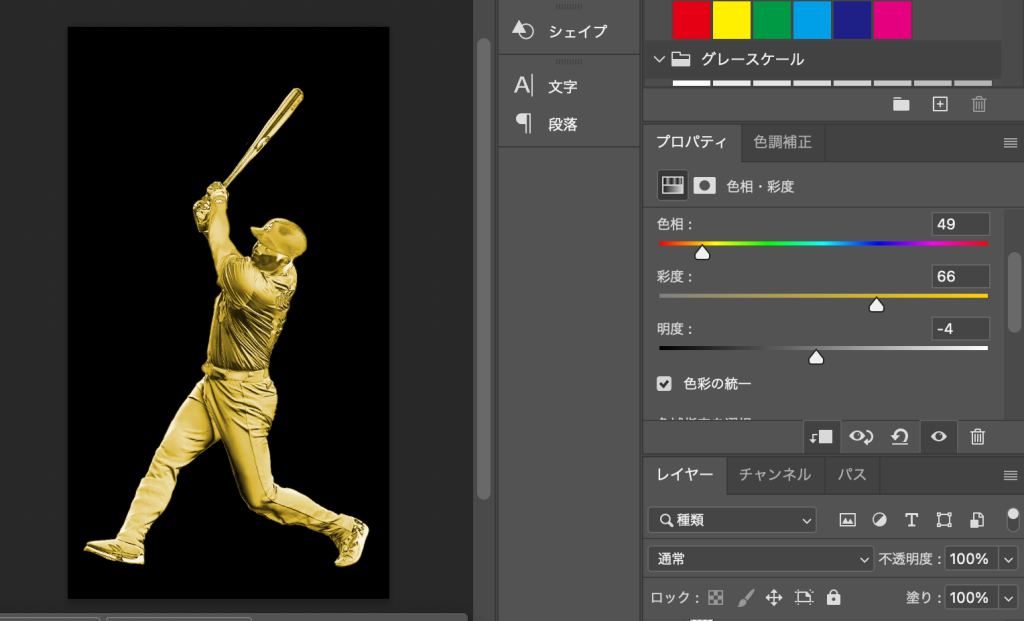The width and height of the screenshot is (1024, 621).
Task: Open the 段落 panel
Action: pyautogui.click(x=562, y=125)
